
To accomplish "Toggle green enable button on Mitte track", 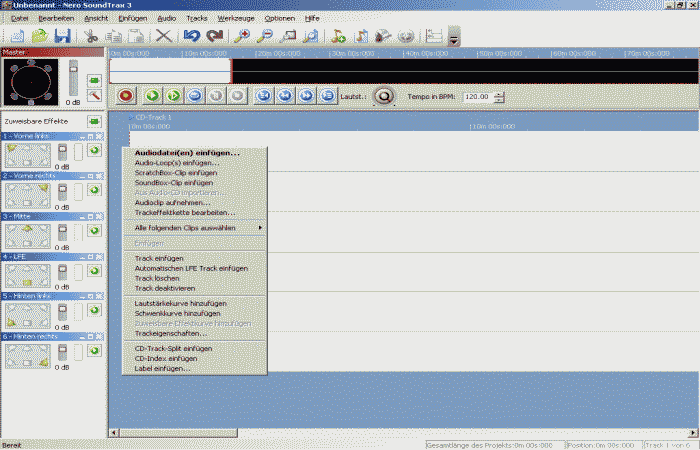I will click(x=94, y=231).
